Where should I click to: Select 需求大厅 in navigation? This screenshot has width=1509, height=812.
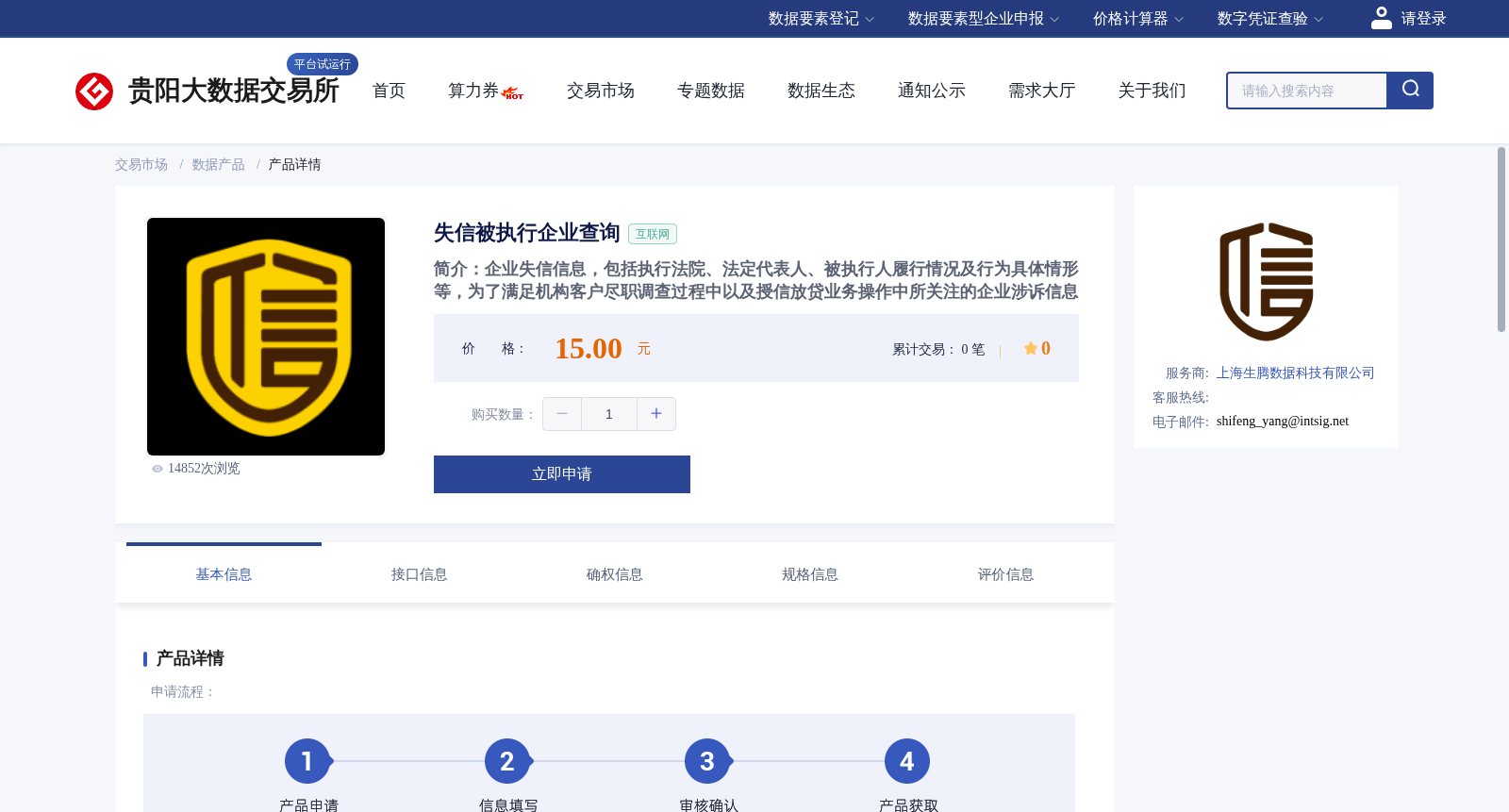coord(1041,91)
